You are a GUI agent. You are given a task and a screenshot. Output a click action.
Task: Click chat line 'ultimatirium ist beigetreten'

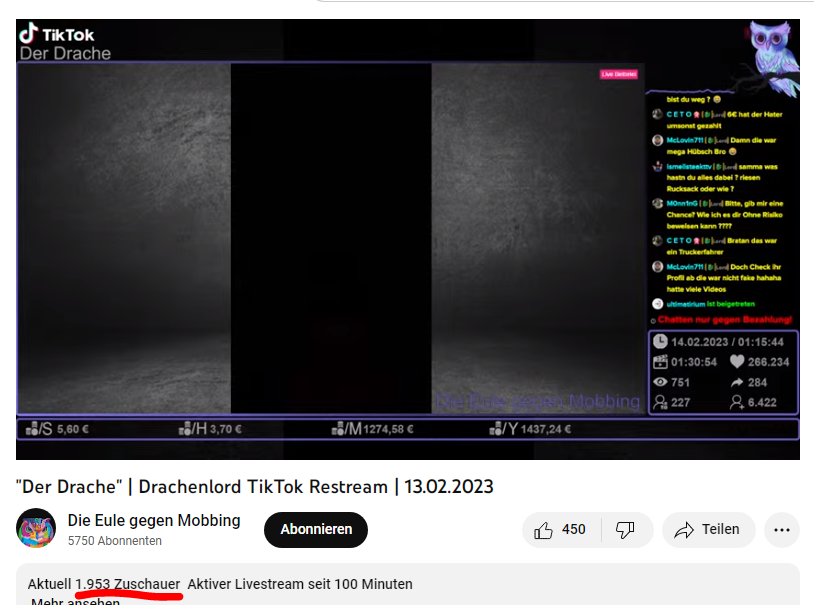711,304
